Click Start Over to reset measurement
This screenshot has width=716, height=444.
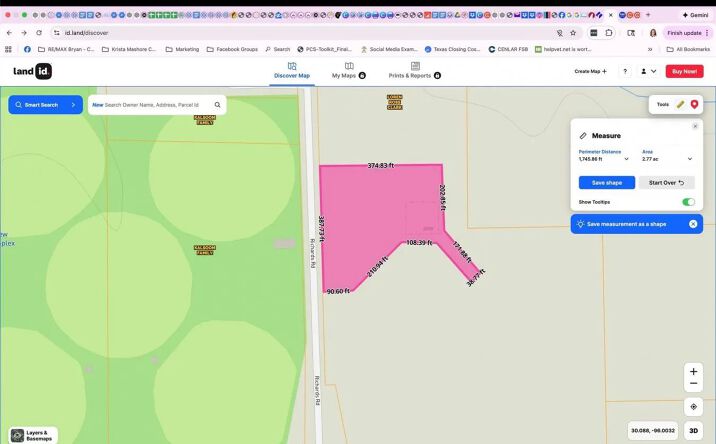point(666,183)
